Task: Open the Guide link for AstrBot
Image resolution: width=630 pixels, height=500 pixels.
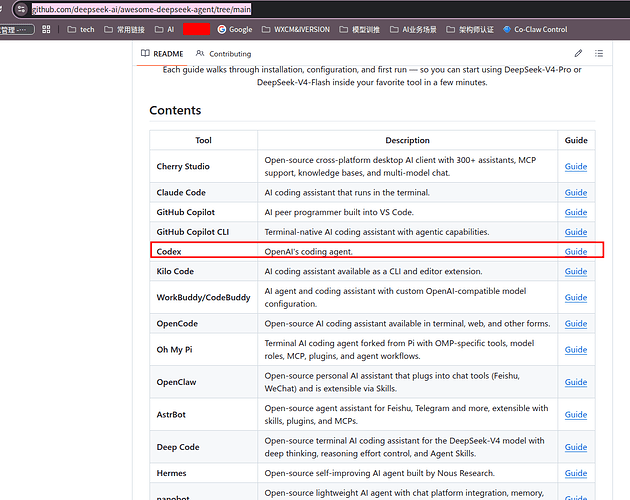Action: click(576, 415)
